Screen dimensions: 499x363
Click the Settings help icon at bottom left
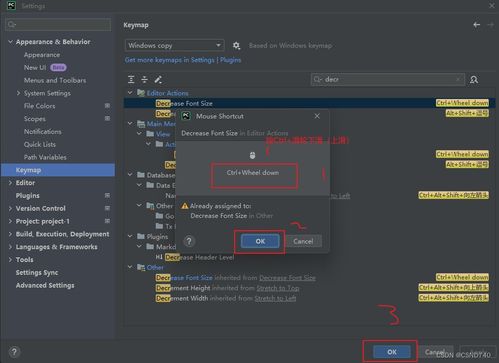pyautogui.click(x=14, y=352)
